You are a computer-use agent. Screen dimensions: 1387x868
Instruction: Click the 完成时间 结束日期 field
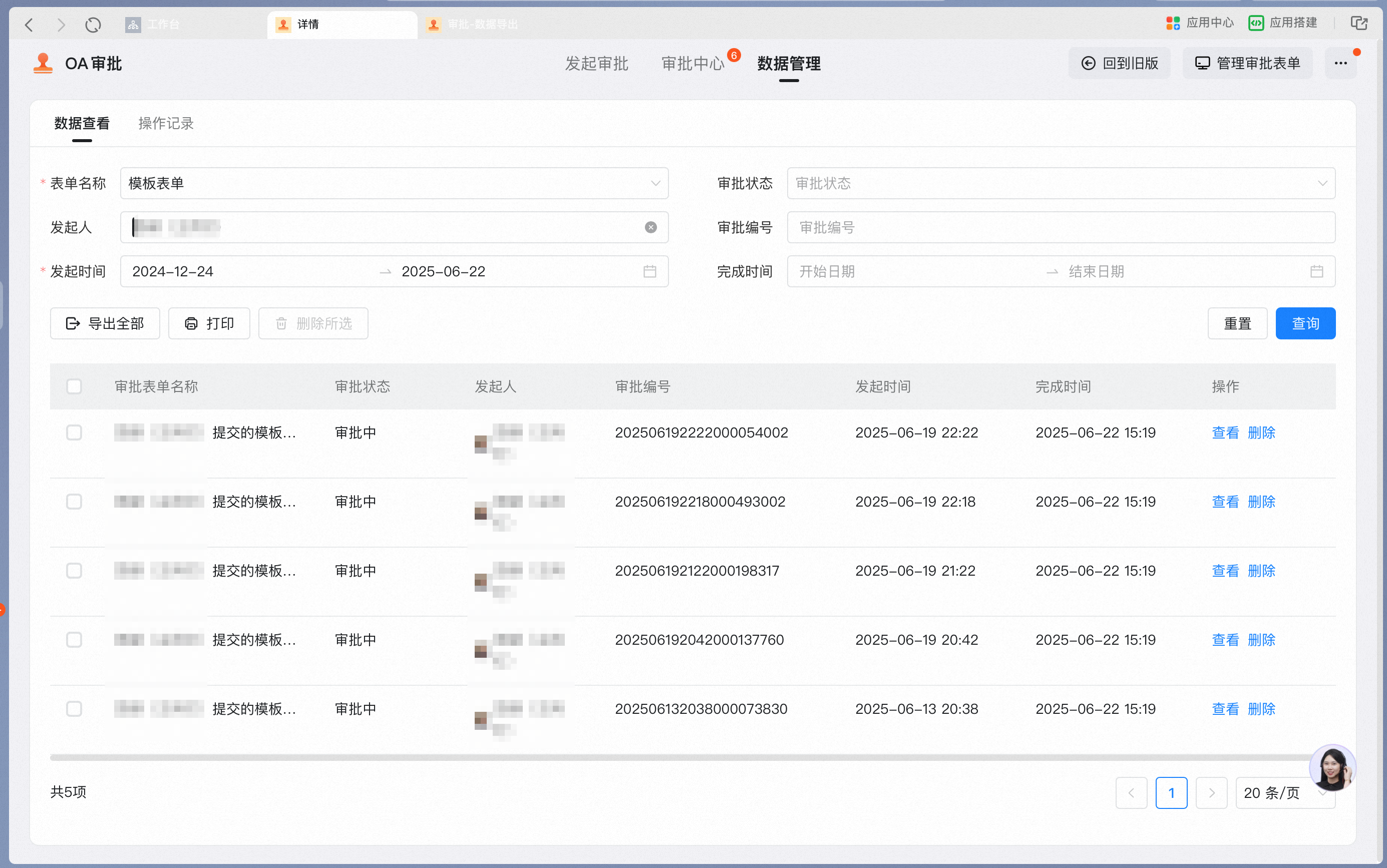point(1096,271)
